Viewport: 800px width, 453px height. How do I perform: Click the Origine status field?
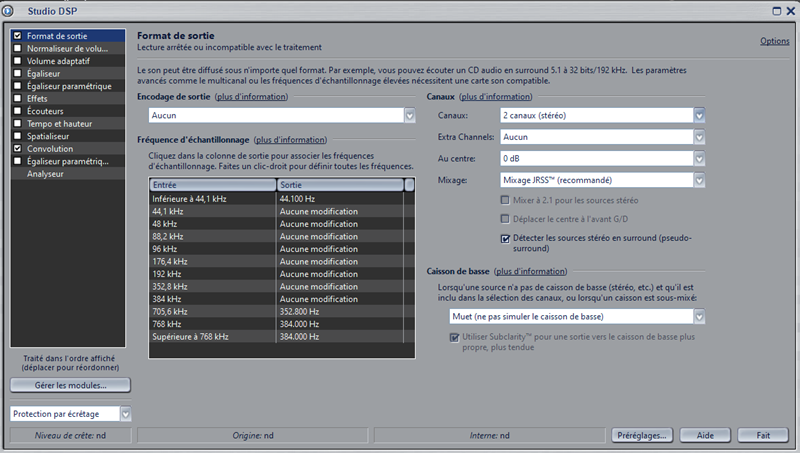pos(253,436)
